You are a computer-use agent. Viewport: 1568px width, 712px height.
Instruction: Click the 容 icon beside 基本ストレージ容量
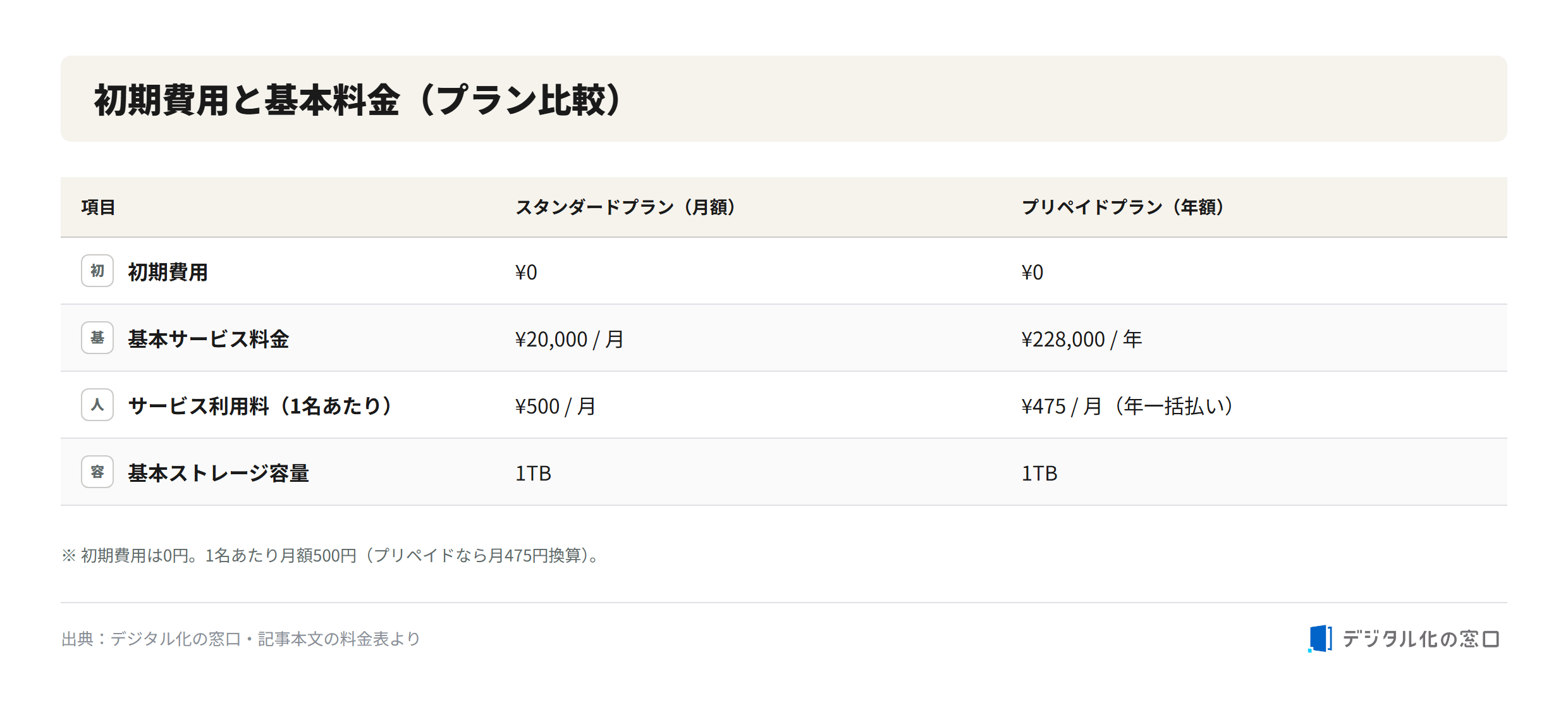(97, 472)
